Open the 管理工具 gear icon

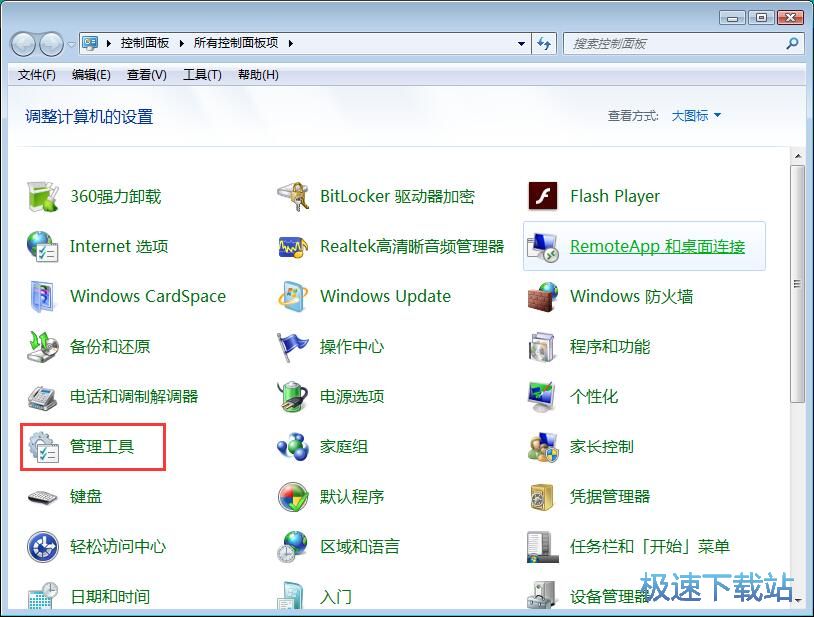pyautogui.click(x=43, y=447)
